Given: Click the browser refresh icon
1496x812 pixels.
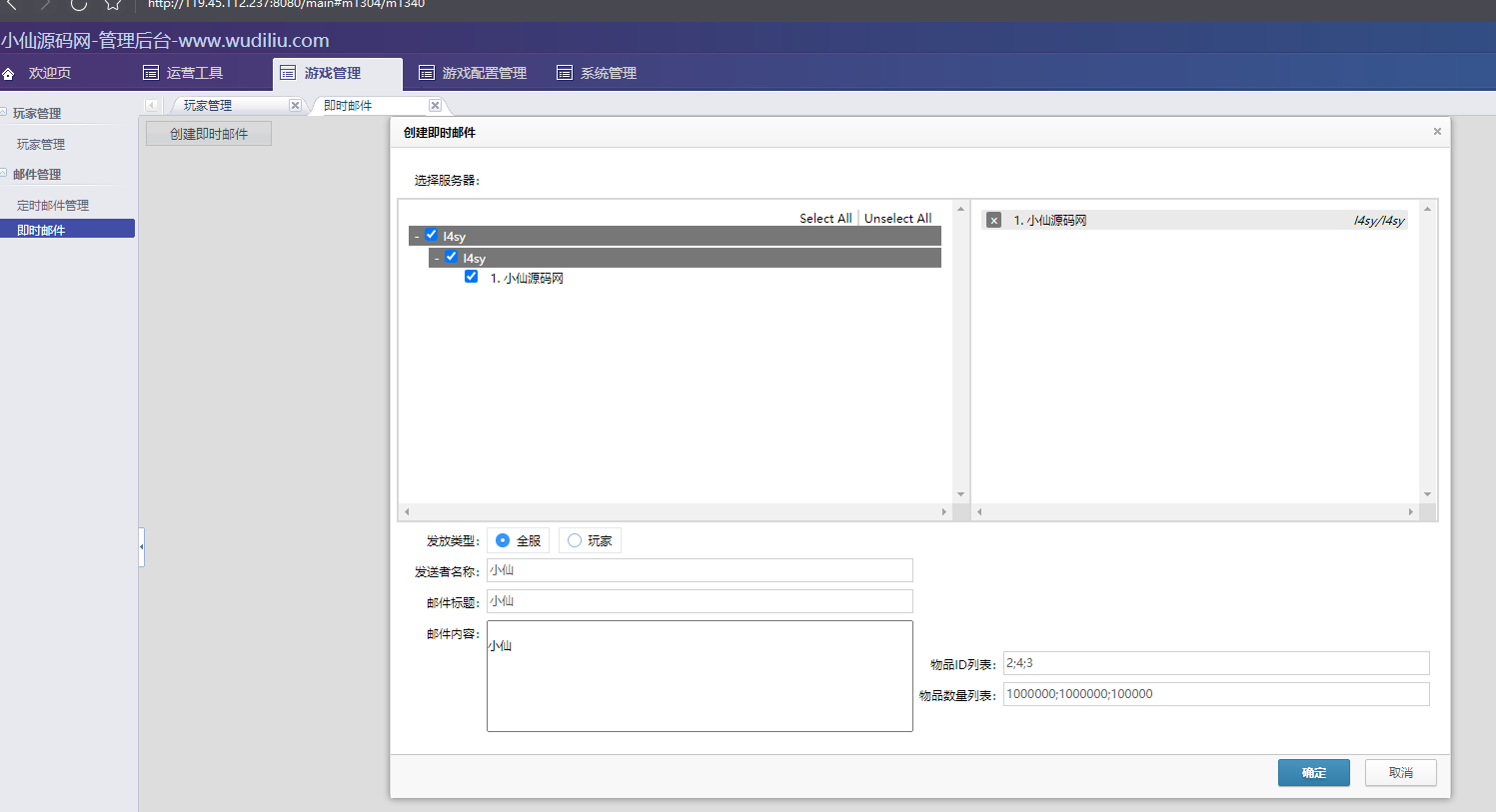Looking at the screenshot, I should point(78,5).
